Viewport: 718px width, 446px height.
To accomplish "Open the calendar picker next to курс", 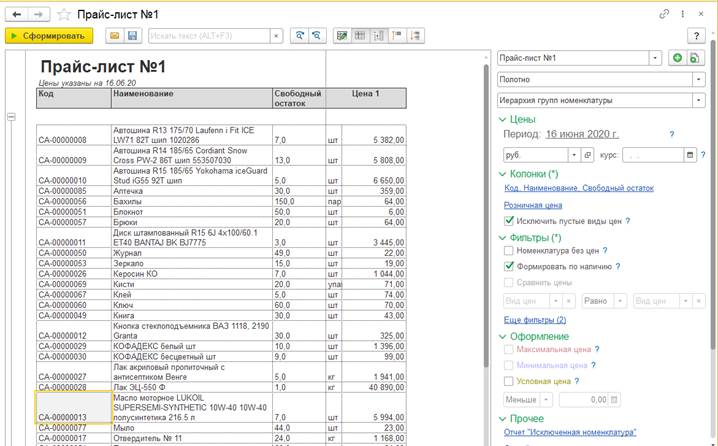I will tap(691, 155).
